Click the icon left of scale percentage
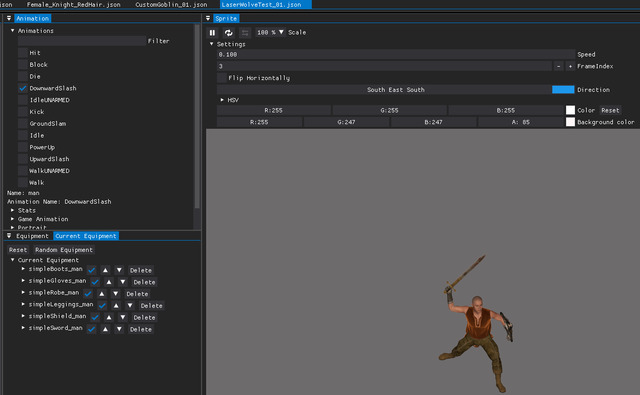Screen dimensions: 640x395 tap(245, 33)
